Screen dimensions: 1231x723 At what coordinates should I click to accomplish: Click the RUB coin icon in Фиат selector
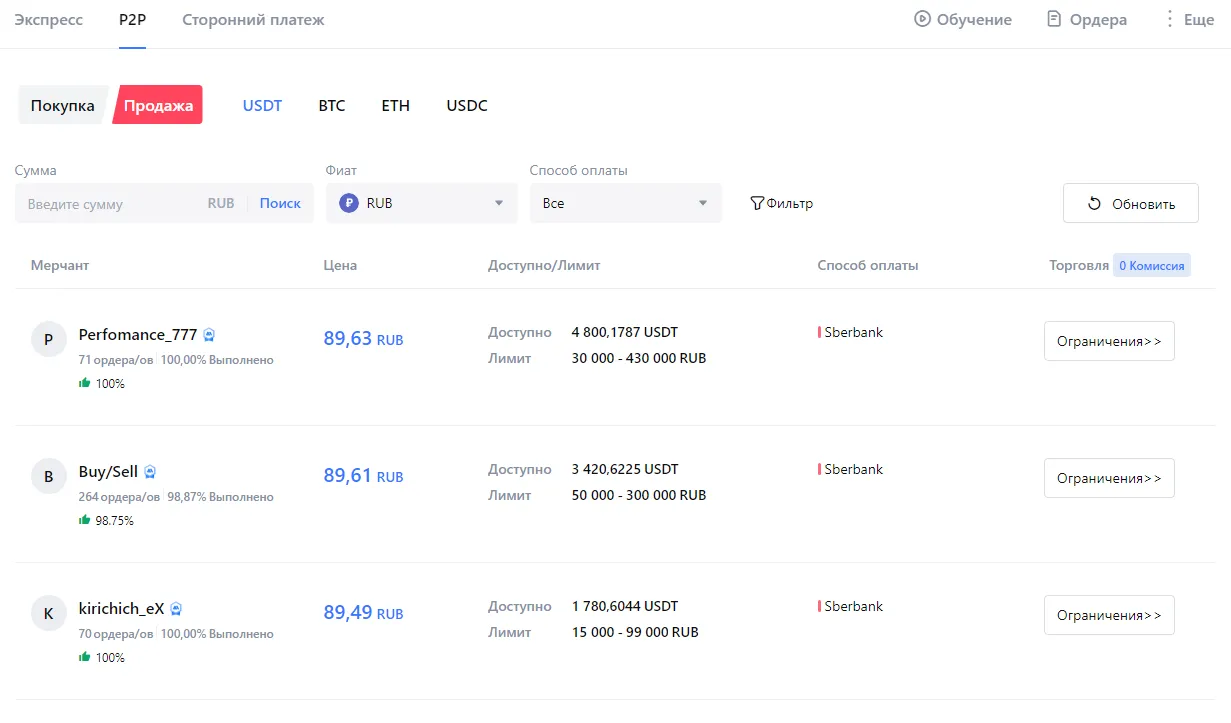[348, 202]
